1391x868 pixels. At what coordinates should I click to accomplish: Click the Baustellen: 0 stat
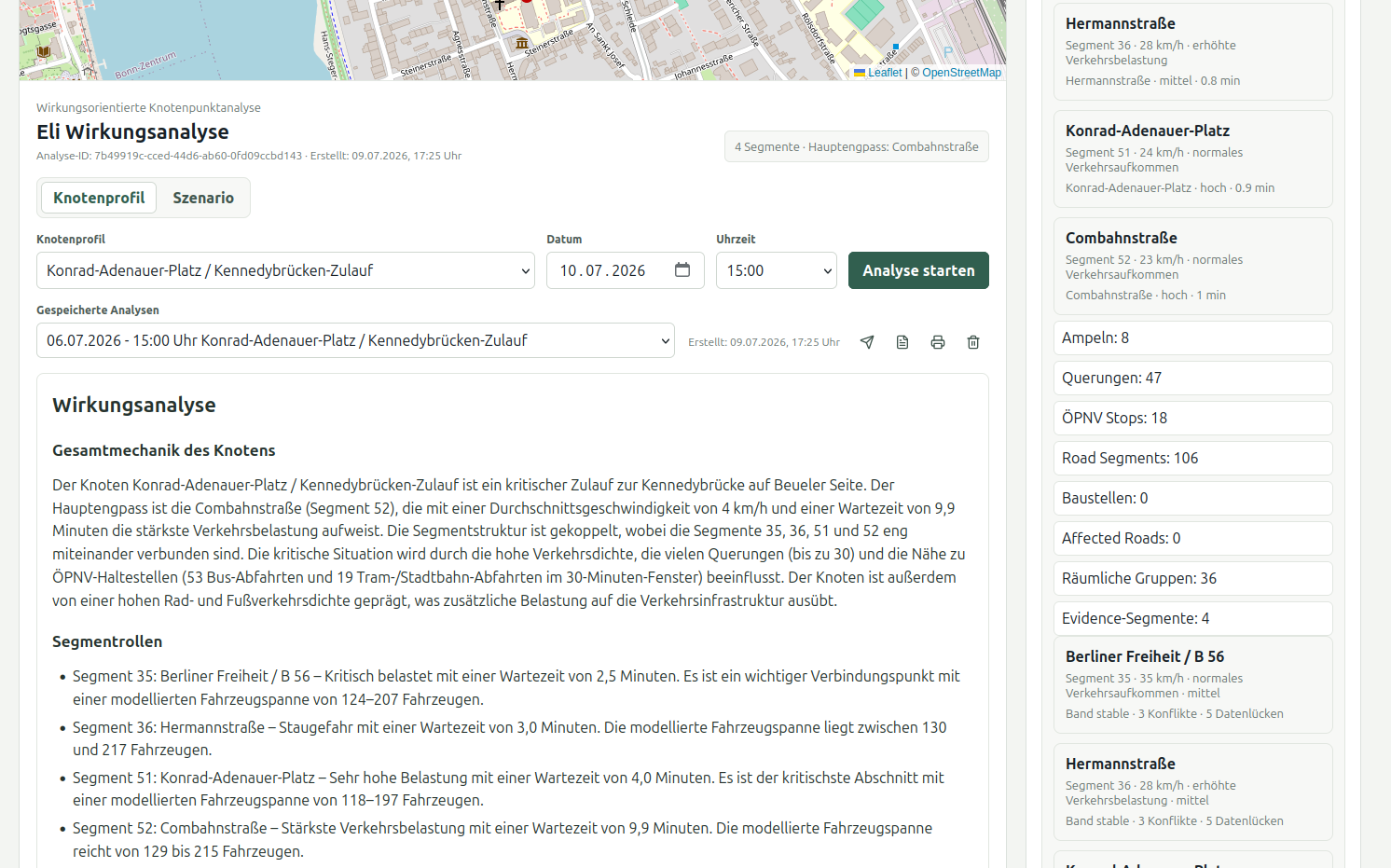(1193, 498)
